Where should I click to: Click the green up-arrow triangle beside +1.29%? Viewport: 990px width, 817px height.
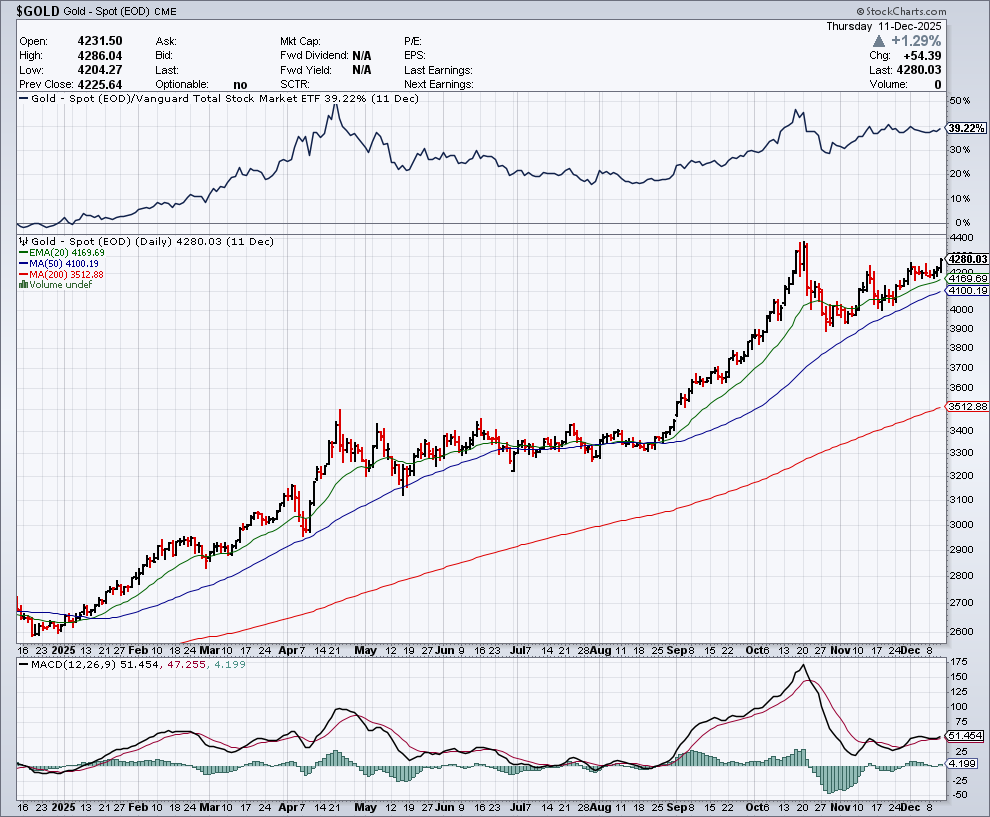tap(879, 41)
